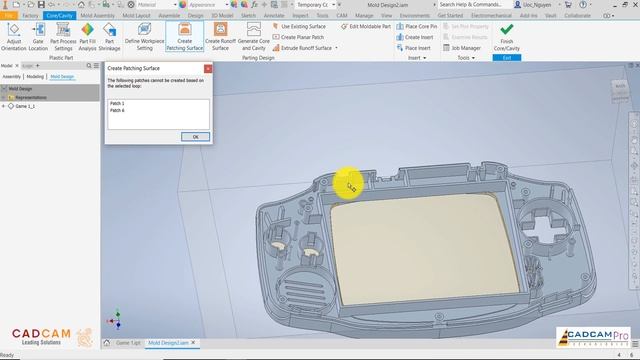Click Finish Core/Cavity checkmark
The width and height of the screenshot is (640, 360).
click(507, 37)
